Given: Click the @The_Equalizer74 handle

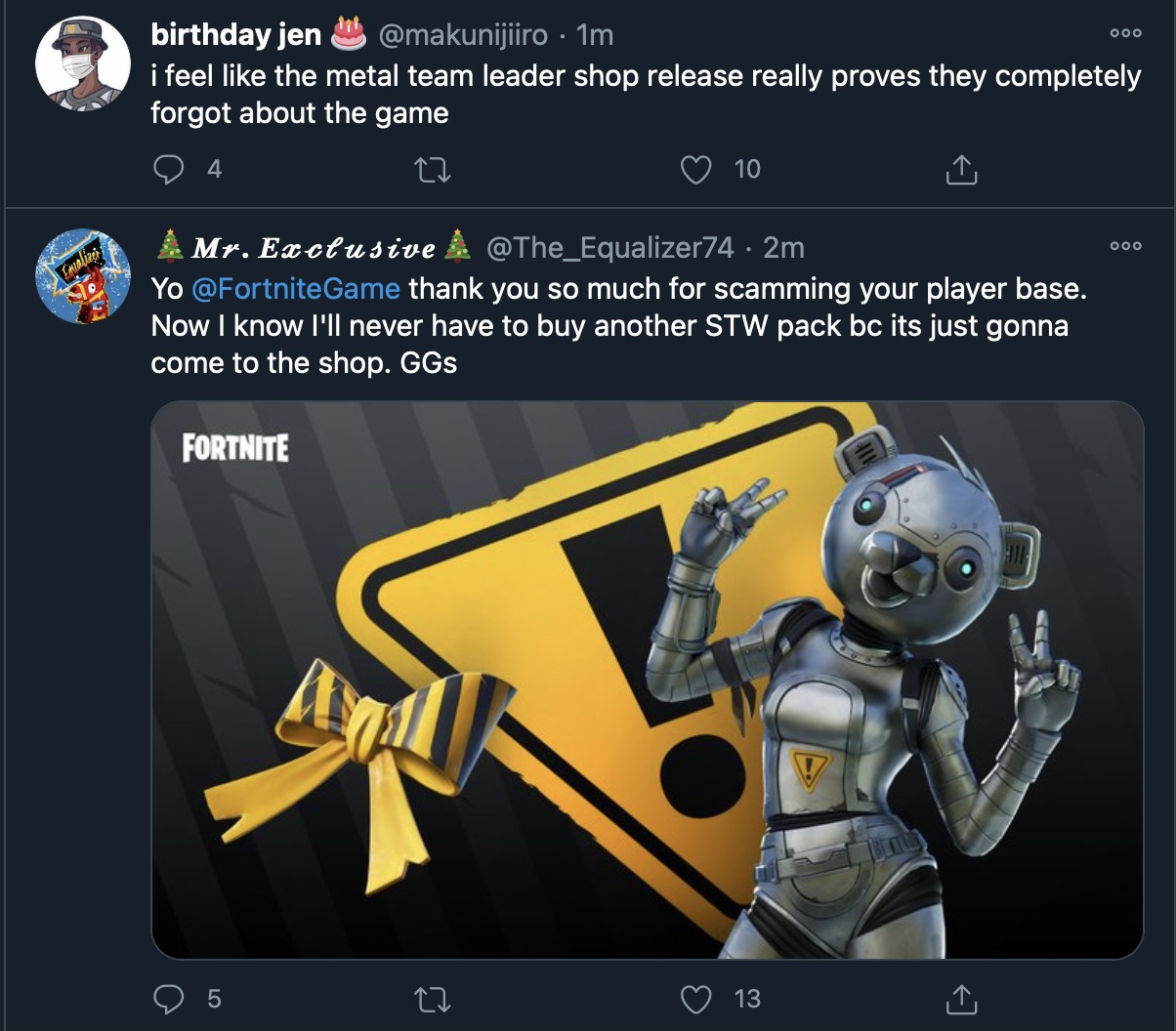Looking at the screenshot, I should [609, 248].
